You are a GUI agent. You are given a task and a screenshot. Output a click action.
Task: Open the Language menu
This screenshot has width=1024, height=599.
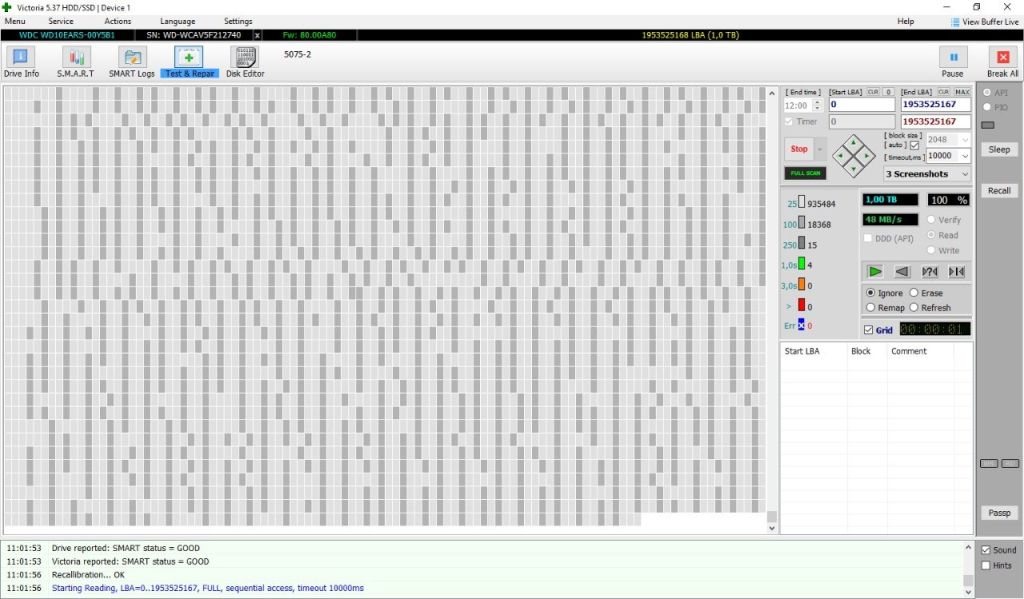coord(178,22)
